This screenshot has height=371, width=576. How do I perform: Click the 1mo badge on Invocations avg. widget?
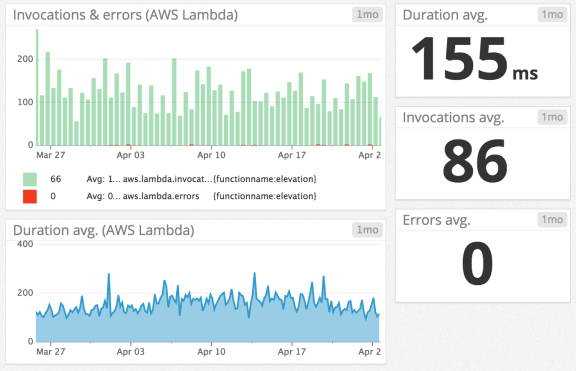point(552,117)
